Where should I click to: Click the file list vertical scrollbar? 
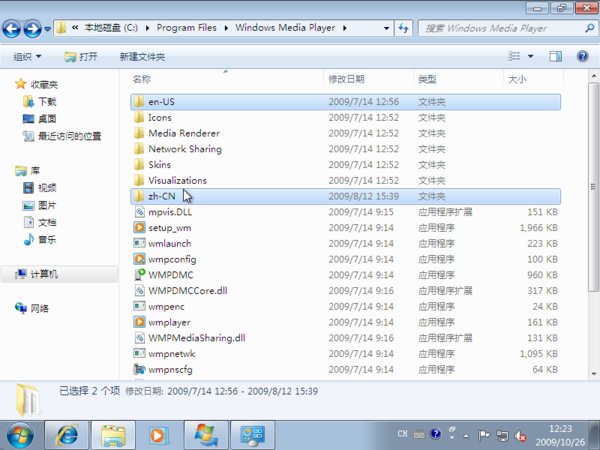593,186
